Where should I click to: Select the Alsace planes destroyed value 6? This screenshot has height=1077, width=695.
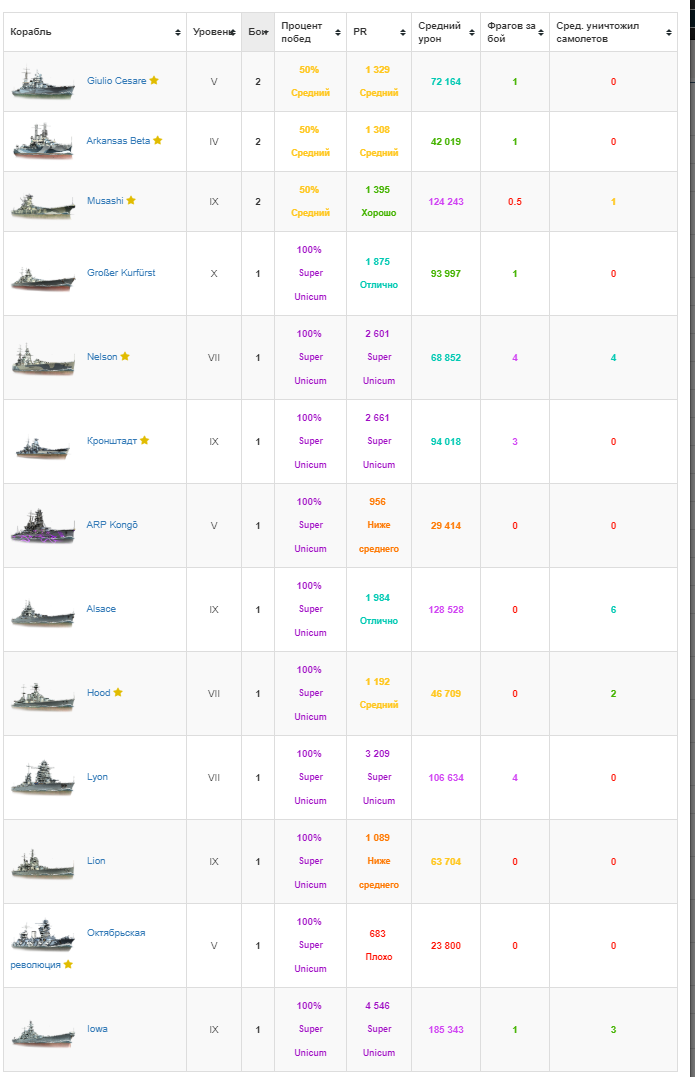pos(613,609)
